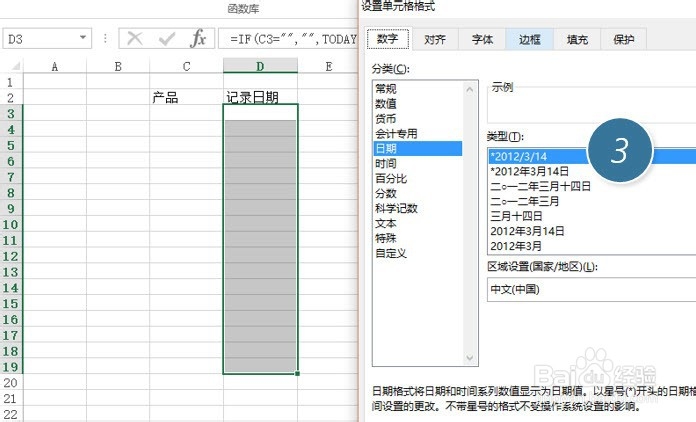Select 常规 category
This screenshot has width=696, height=422.
click(x=386, y=88)
